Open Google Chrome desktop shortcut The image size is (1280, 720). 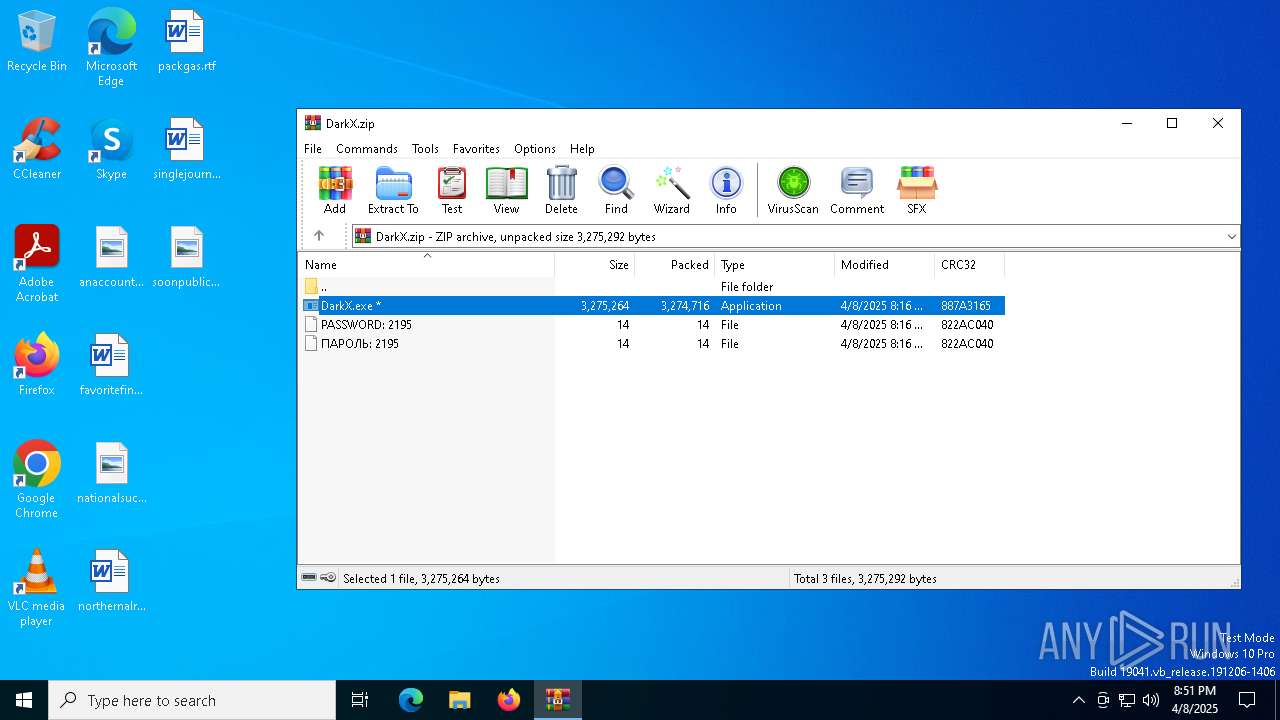click(x=37, y=480)
